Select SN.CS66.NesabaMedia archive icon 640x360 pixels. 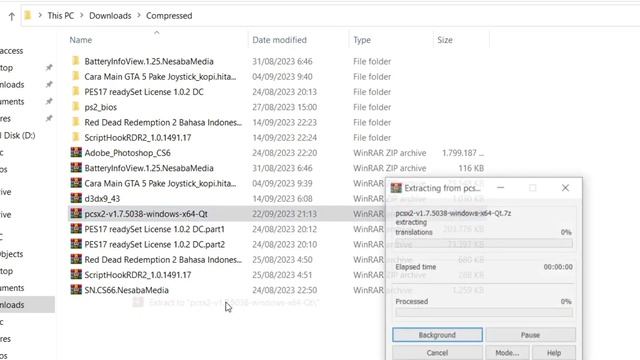tap(76, 290)
